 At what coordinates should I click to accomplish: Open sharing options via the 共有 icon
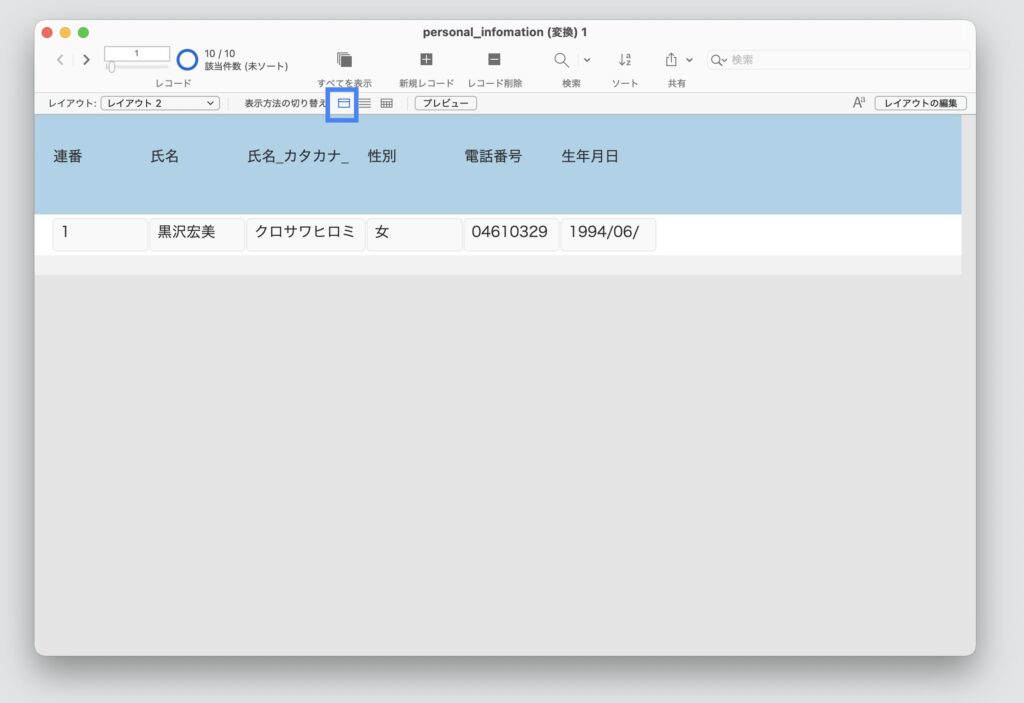pyautogui.click(x=673, y=60)
